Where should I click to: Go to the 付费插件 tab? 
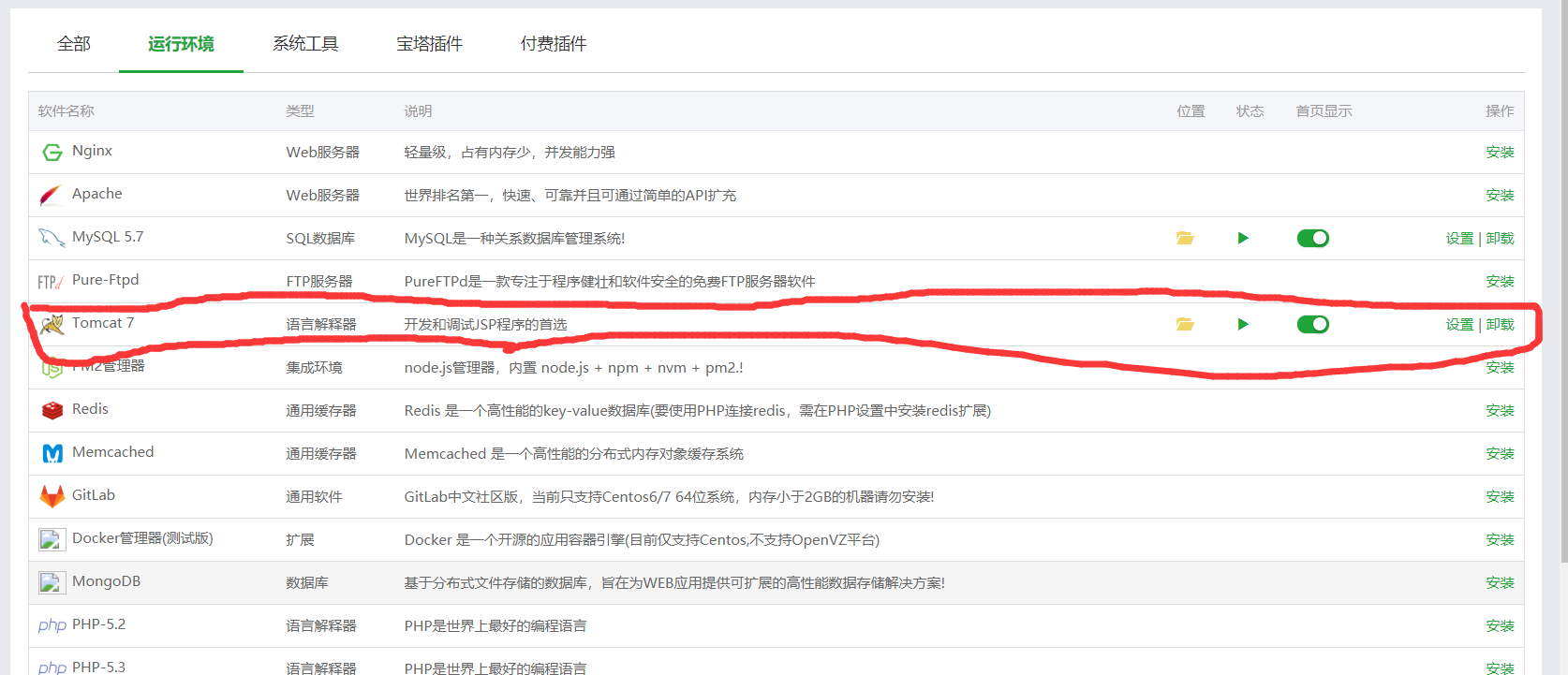click(x=554, y=44)
